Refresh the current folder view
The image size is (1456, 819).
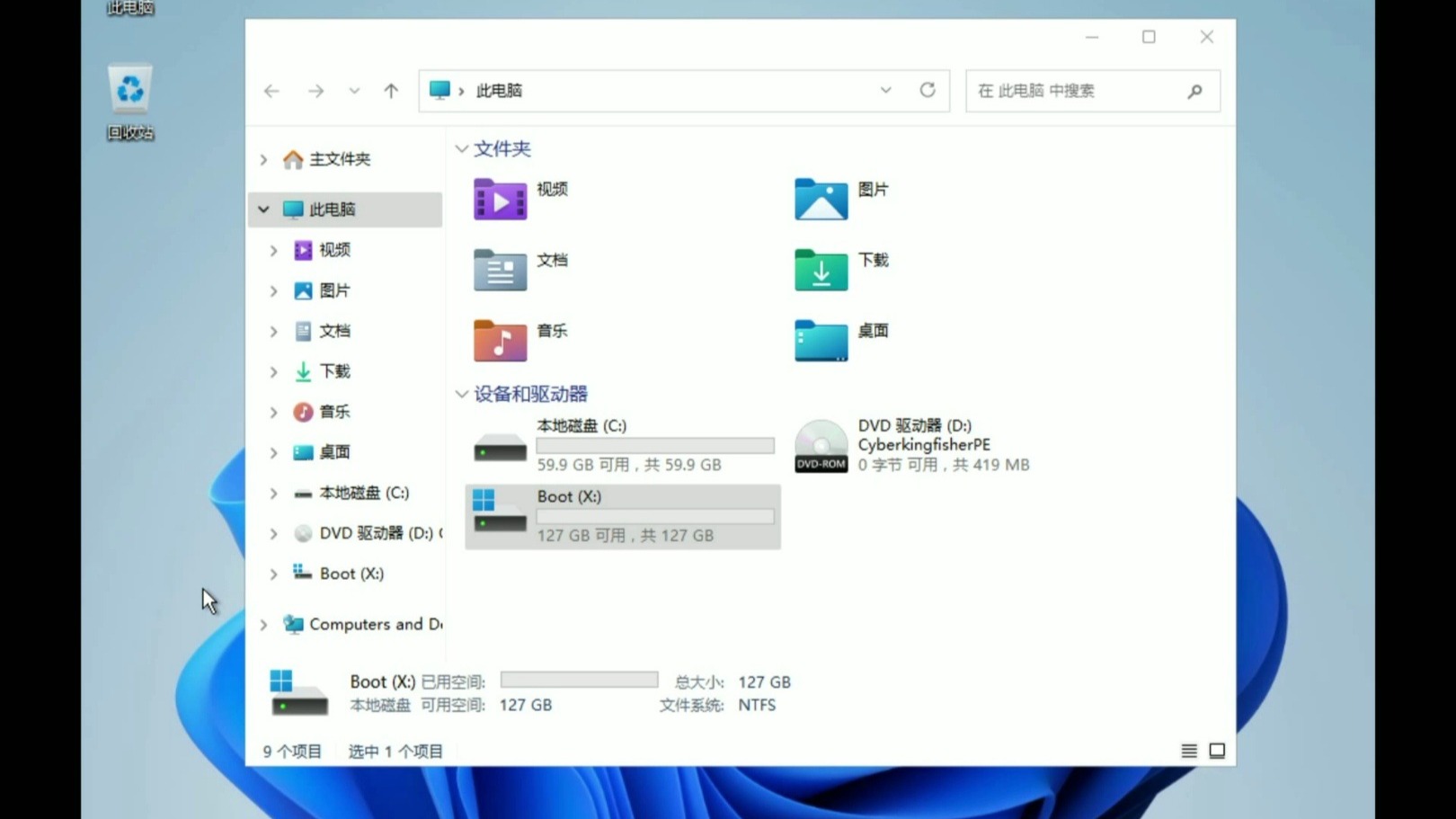tap(928, 90)
